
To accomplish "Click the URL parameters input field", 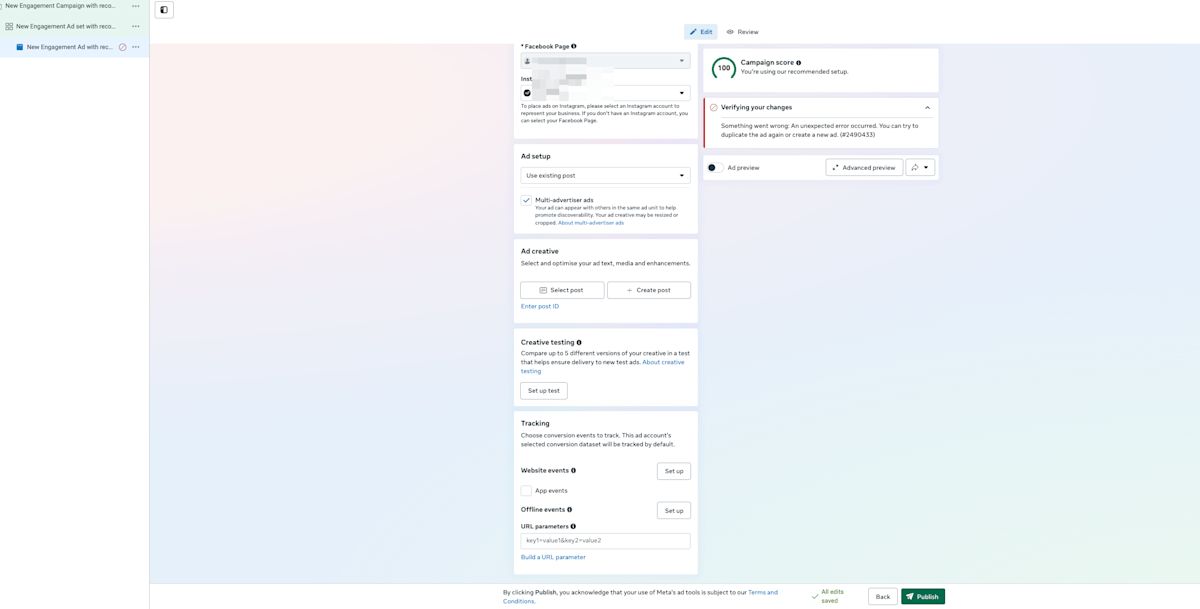I will (605, 541).
